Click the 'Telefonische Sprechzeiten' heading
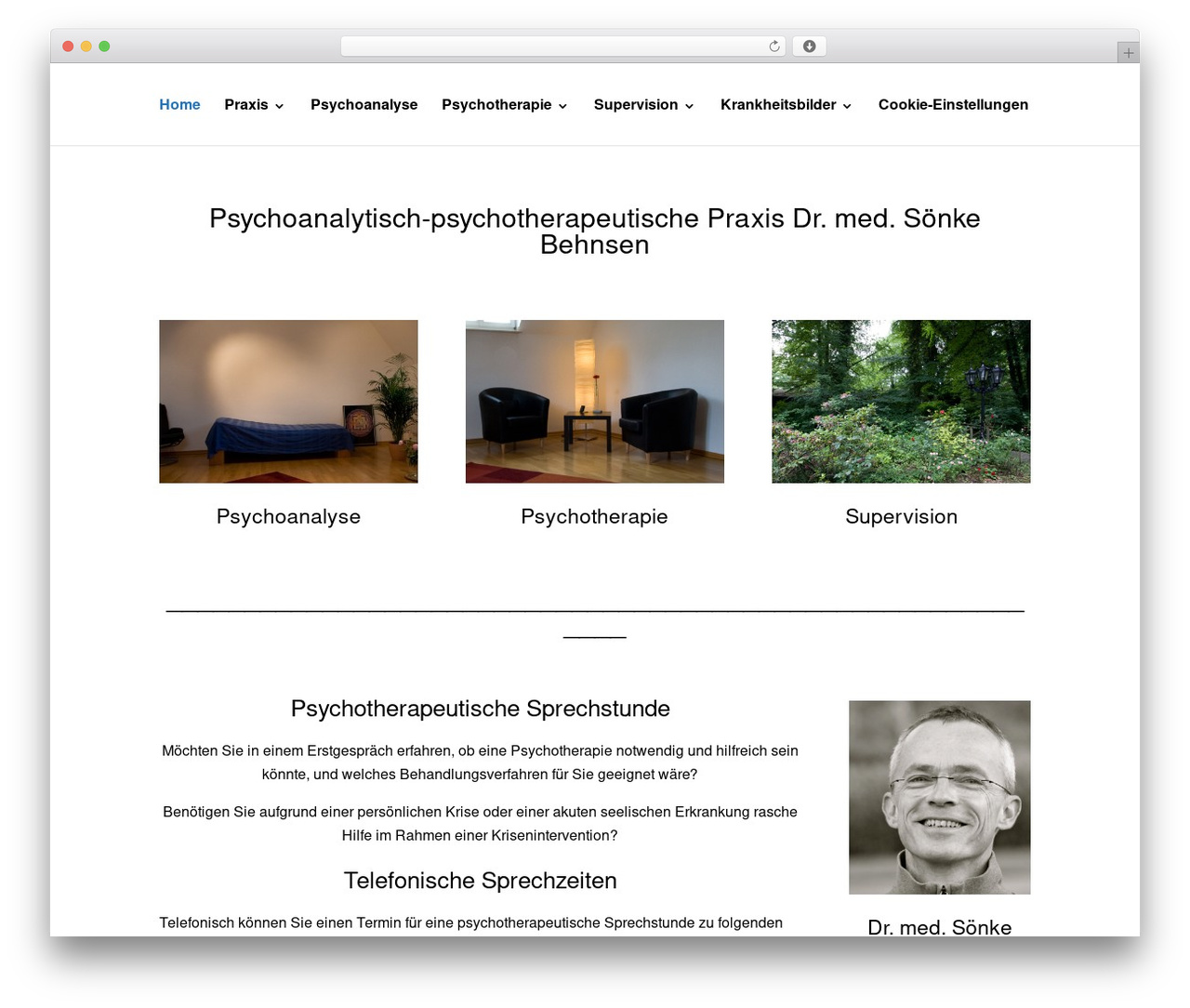The image size is (1190, 1008). [481, 881]
